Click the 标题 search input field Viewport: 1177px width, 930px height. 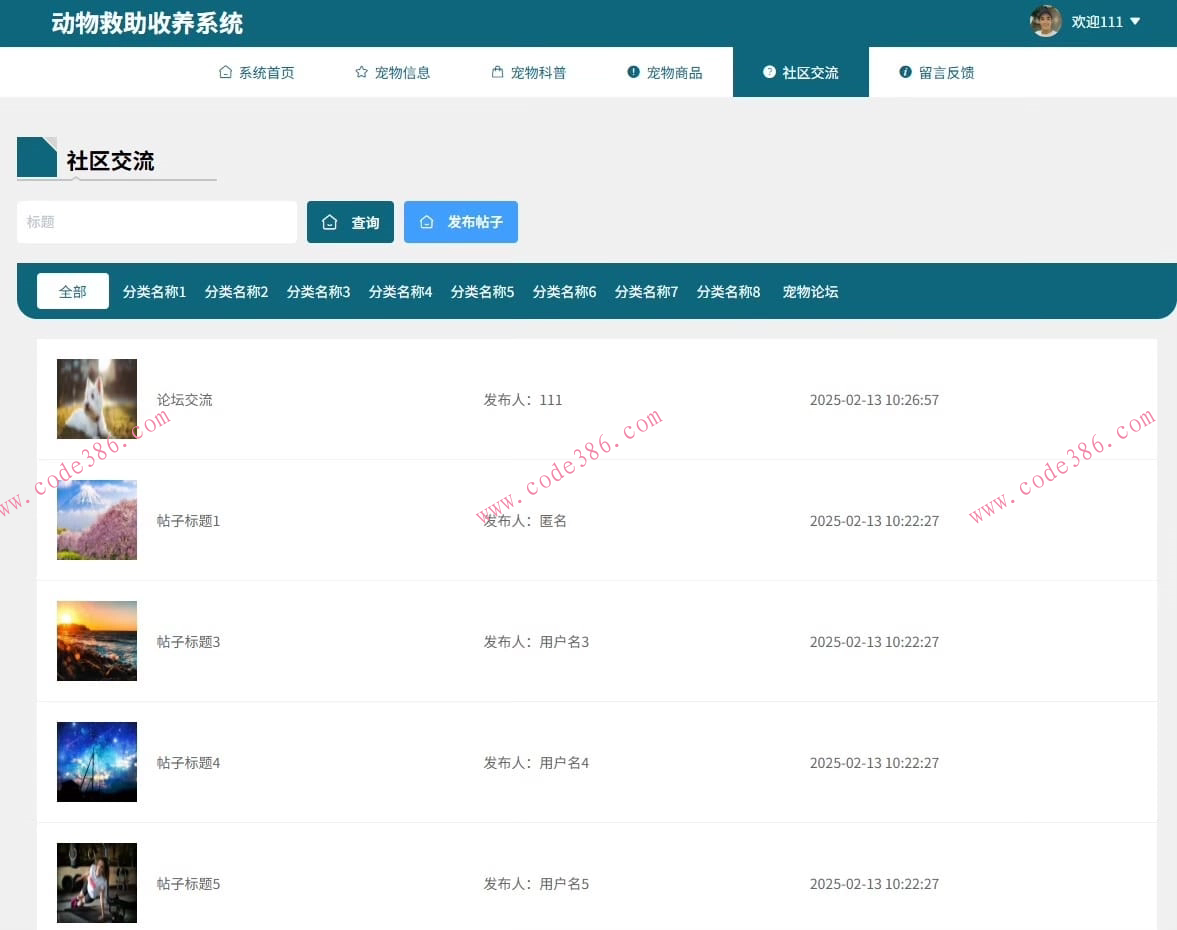(x=156, y=222)
